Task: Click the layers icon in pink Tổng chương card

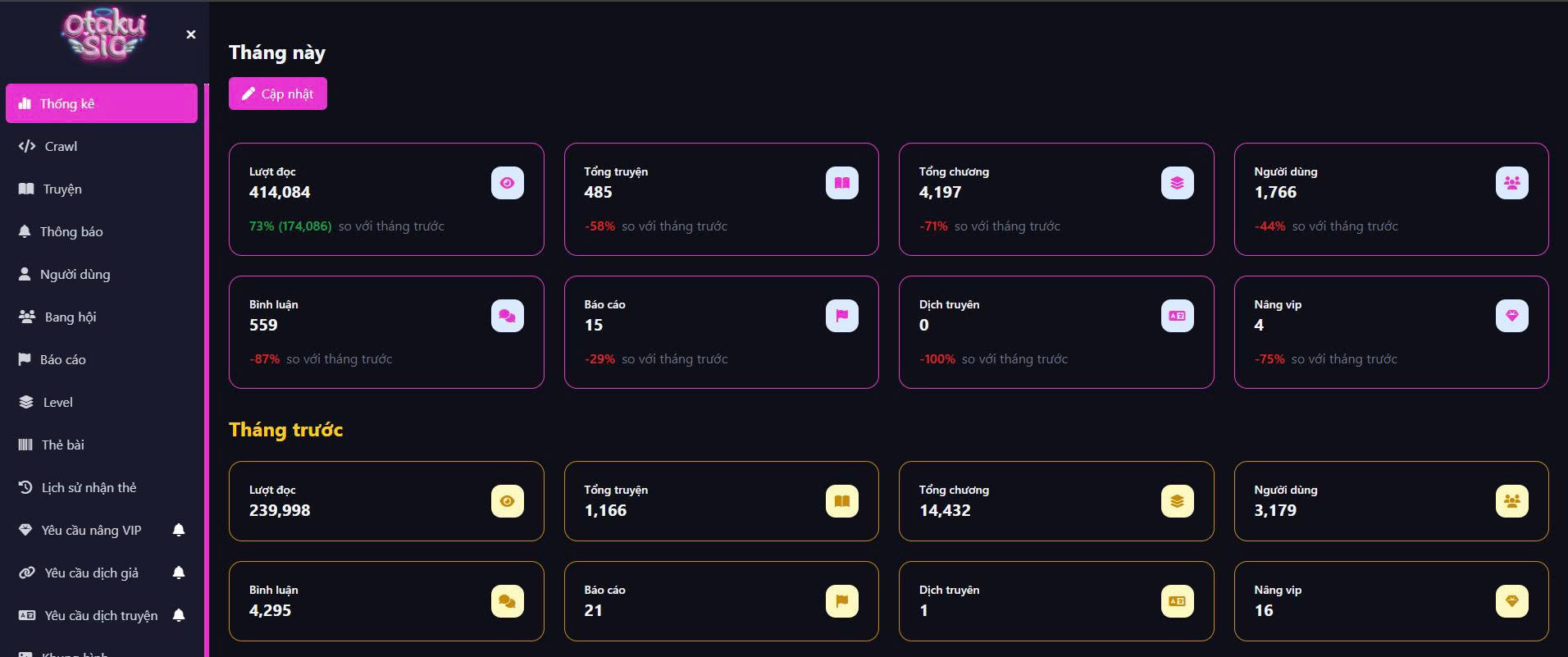Action: point(1177,183)
